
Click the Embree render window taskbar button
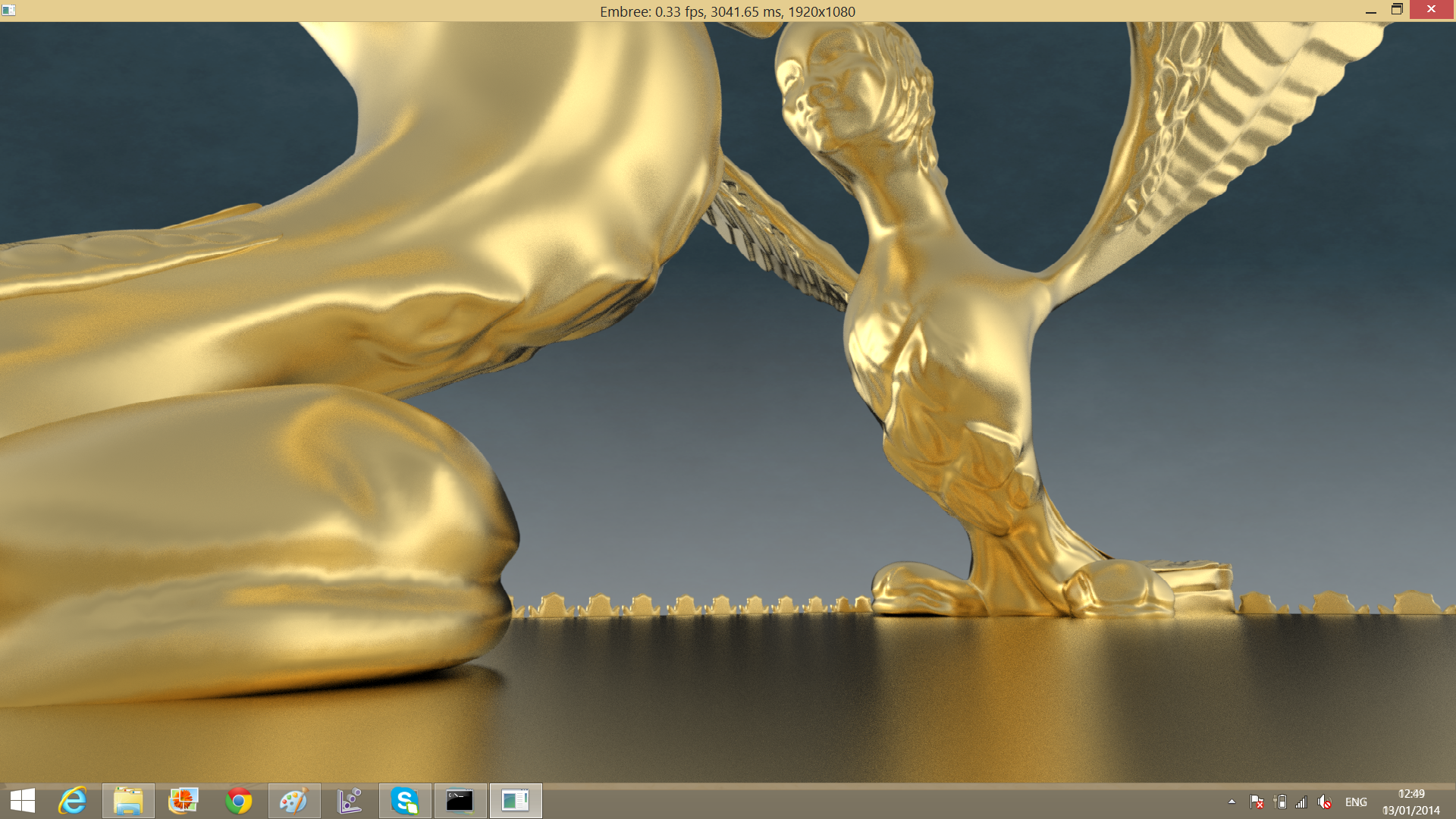pyautogui.click(x=516, y=801)
